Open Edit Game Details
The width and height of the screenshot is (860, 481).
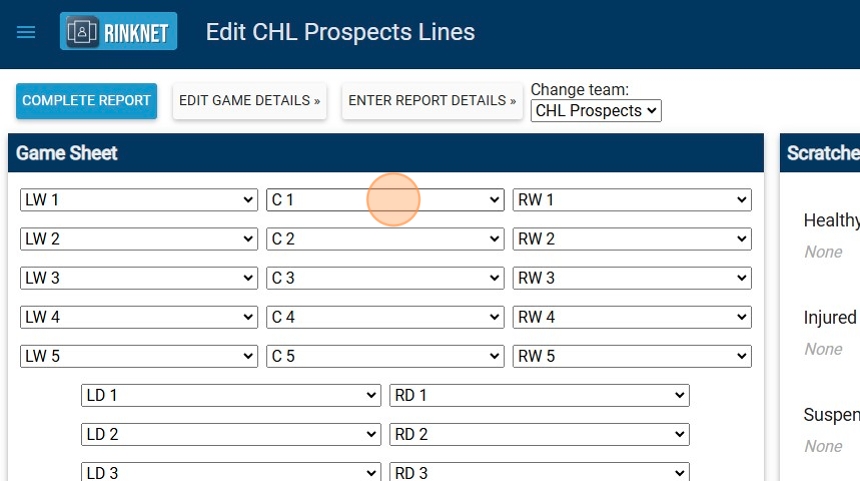tap(249, 101)
